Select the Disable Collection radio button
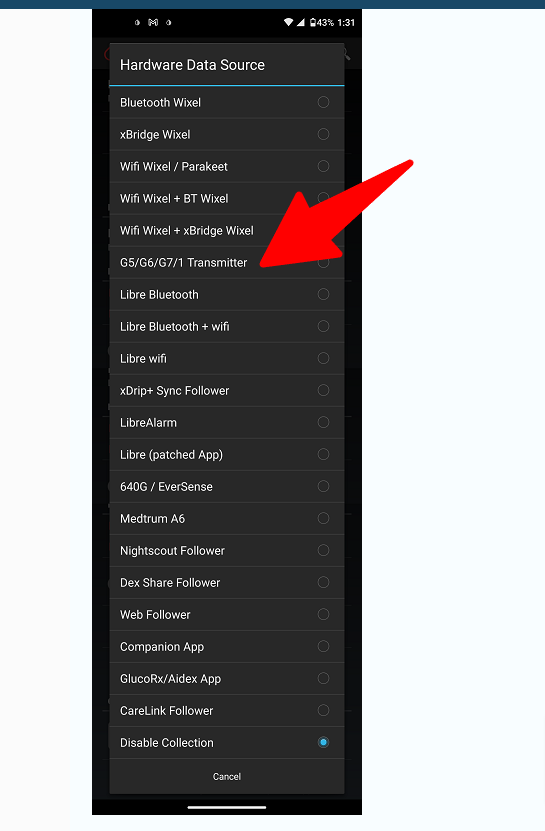Viewport: 545px width, 831px height. tap(323, 742)
